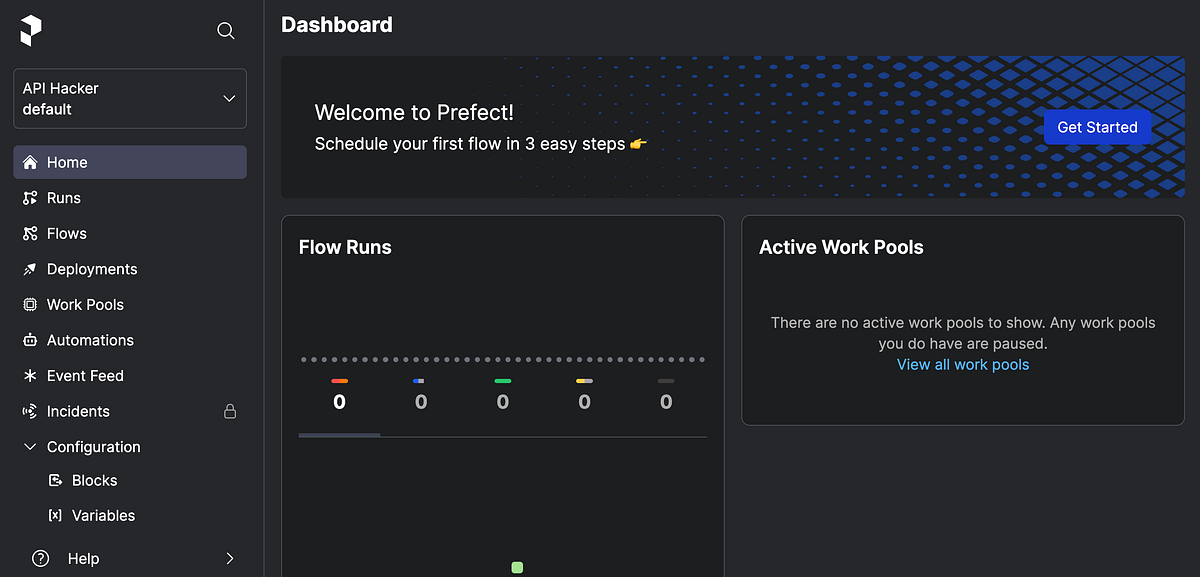
Task: Collapse the Configuration section chevron
Action: click(x=29, y=447)
